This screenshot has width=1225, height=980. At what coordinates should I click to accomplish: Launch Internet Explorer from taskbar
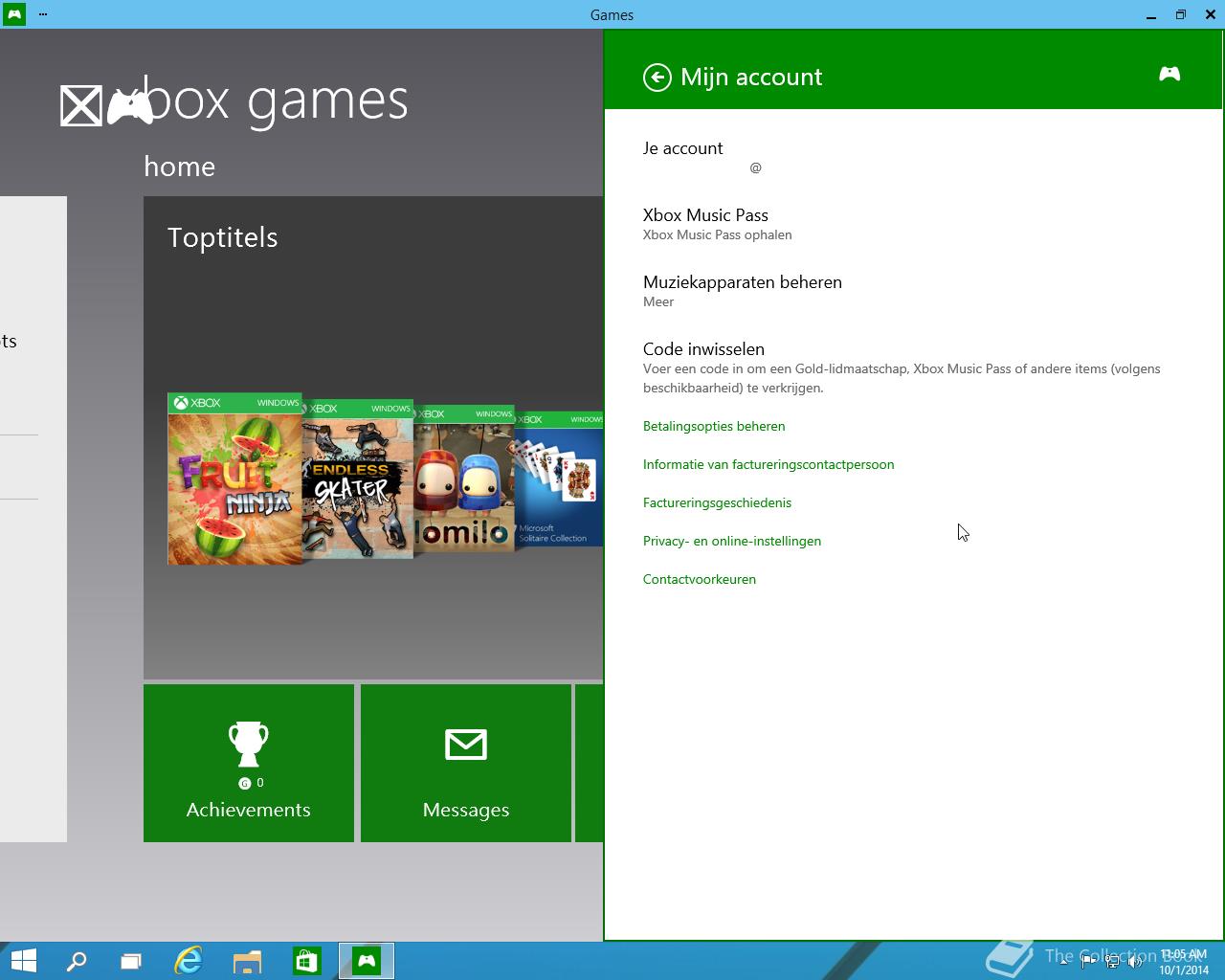coord(189,961)
